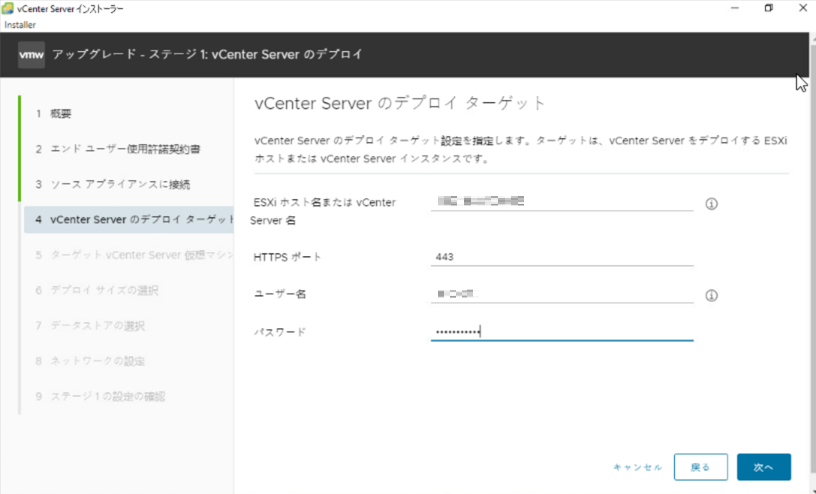Click the パスワード input field
Screen dimensions: 816x494
pos(561,331)
